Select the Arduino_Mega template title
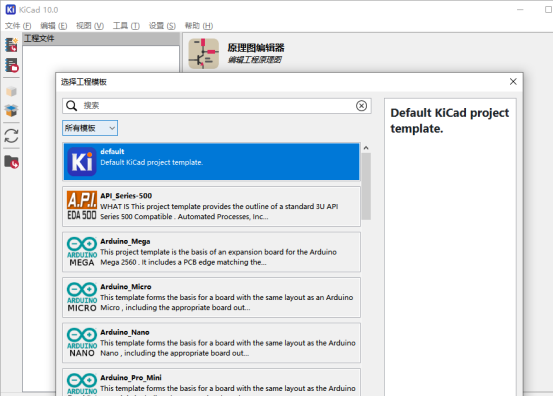 (125, 241)
